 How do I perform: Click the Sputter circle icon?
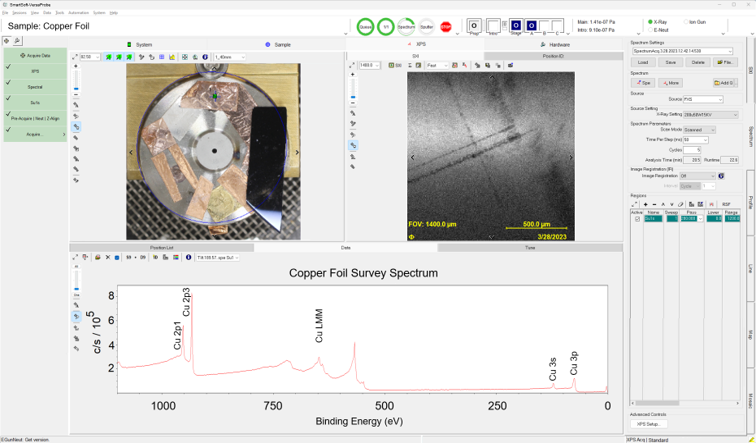[427, 27]
